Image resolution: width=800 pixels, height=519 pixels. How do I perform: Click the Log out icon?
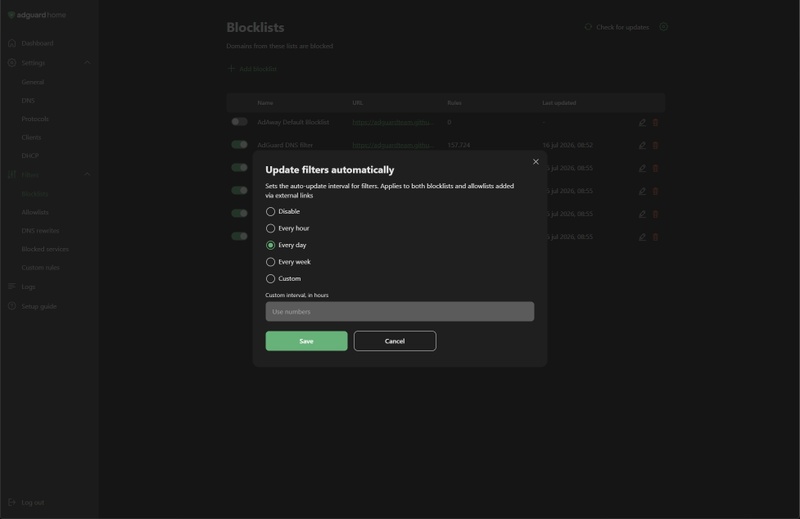point(12,502)
